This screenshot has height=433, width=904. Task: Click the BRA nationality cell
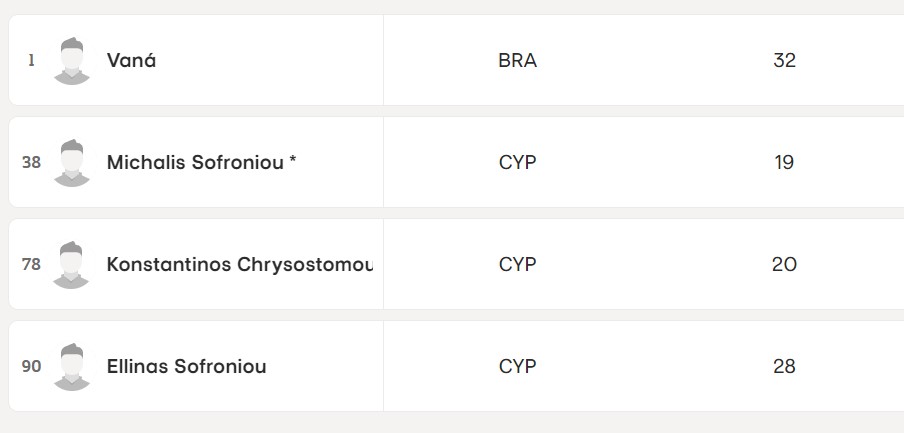517,61
